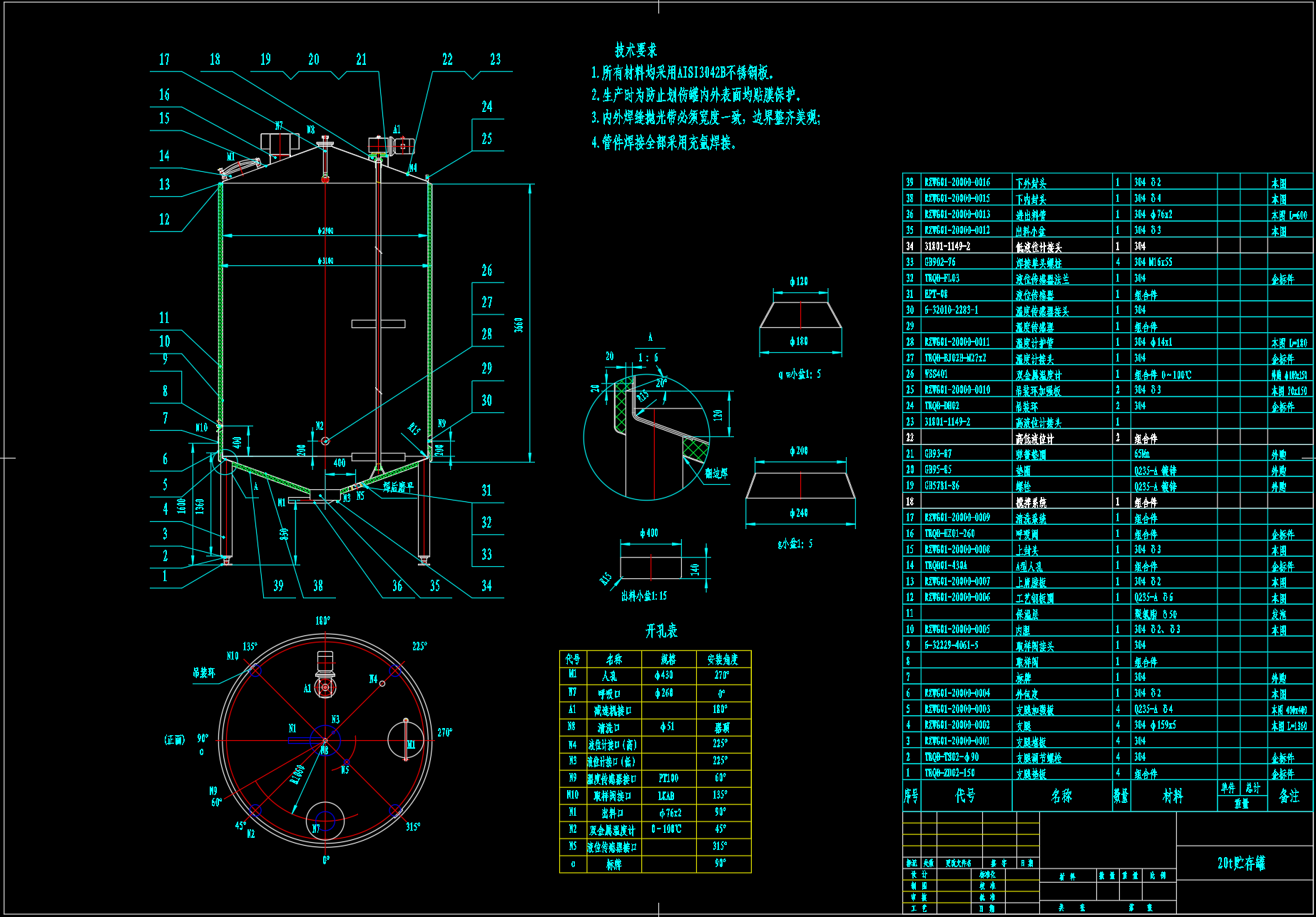Select the 代号 column header in parts list
This screenshot has width=1316, height=917.
pos(965,796)
